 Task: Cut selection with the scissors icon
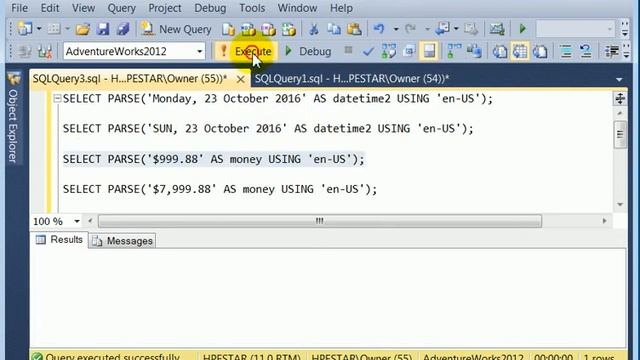[314, 29]
